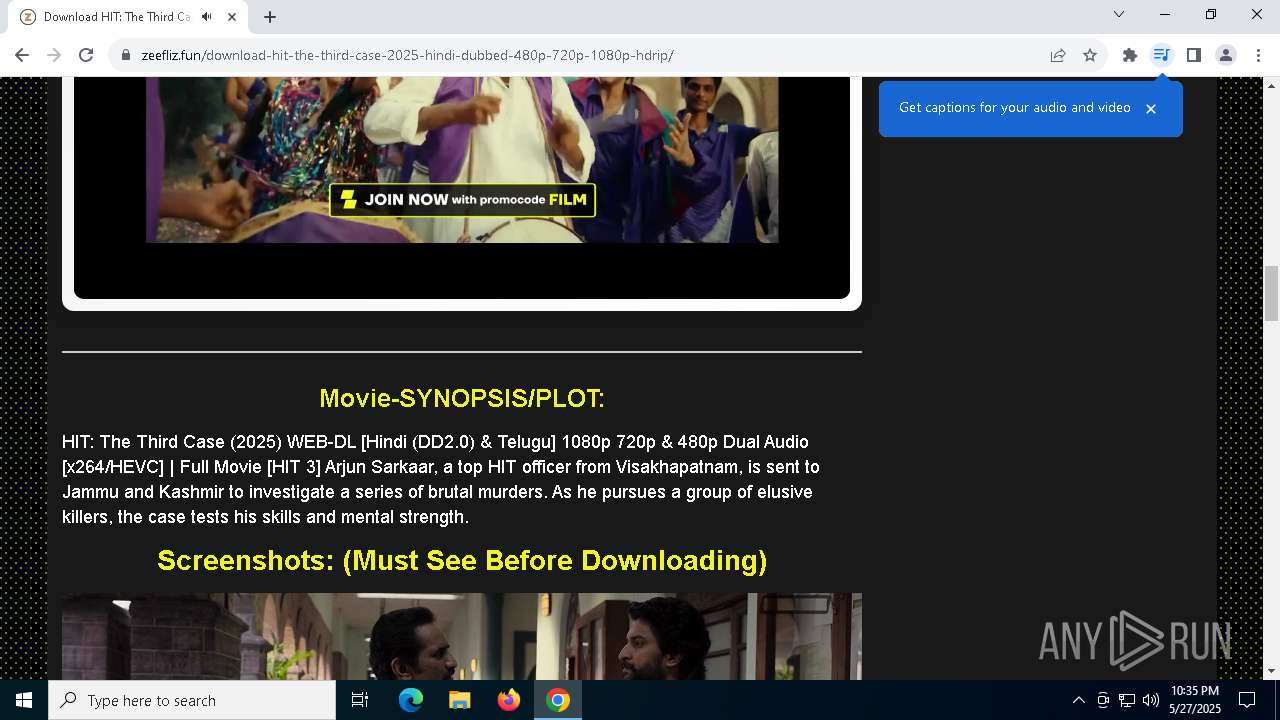The height and width of the screenshot is (720, 1280).
Task: Reload the current page
Action: (x=86, y=55)
